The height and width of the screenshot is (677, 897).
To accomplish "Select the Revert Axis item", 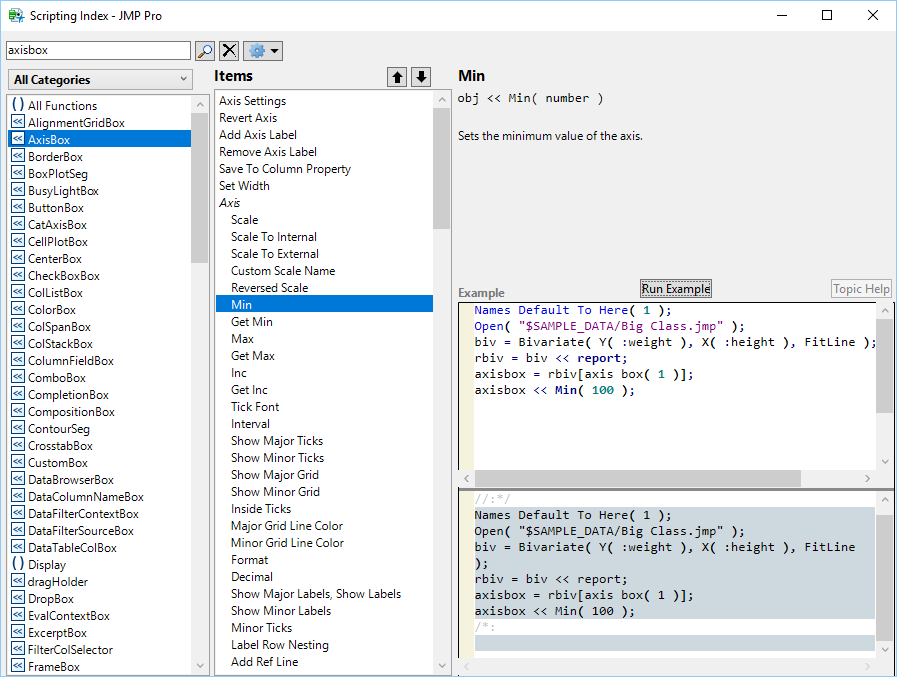I will tap(248, 118).
